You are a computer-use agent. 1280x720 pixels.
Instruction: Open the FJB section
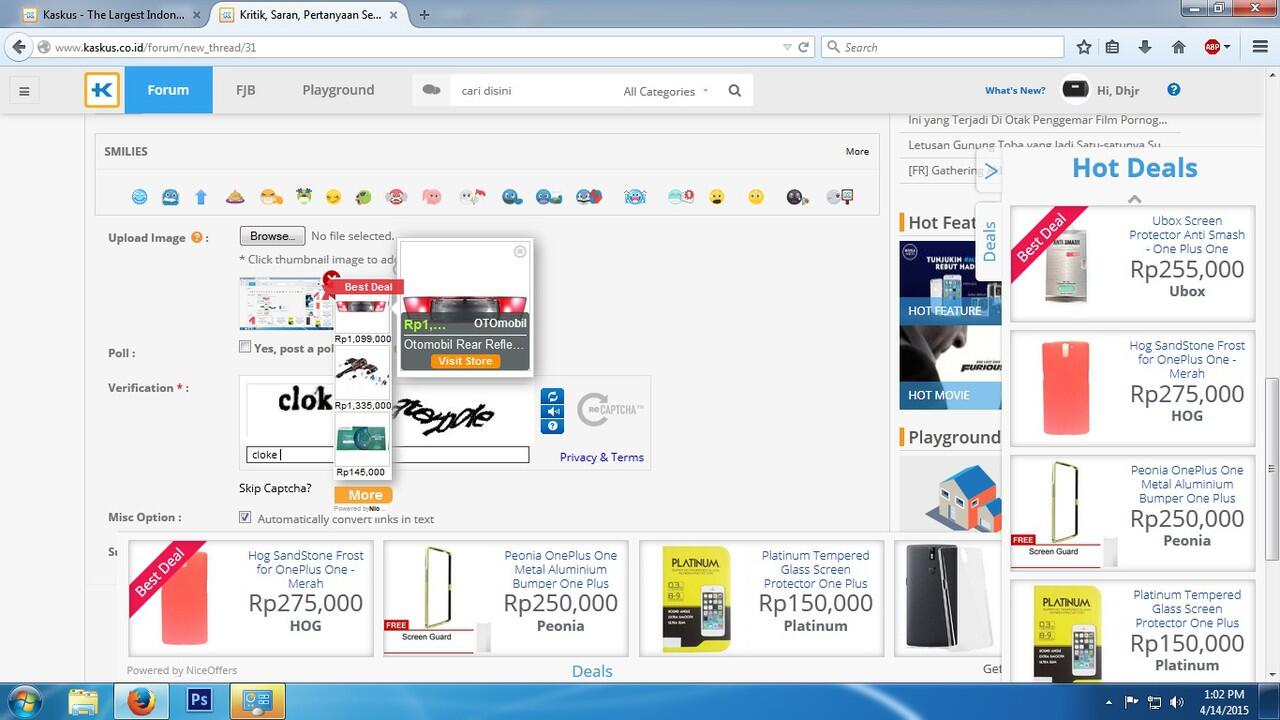pyautogui.click(x=246, y=90)
